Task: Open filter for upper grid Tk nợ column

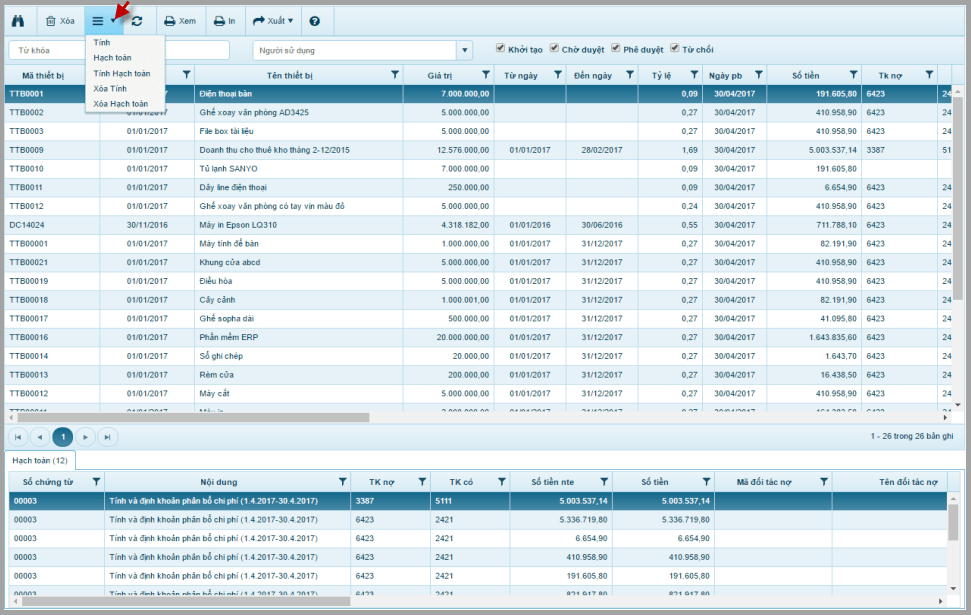Action: [x=929, y=75]
